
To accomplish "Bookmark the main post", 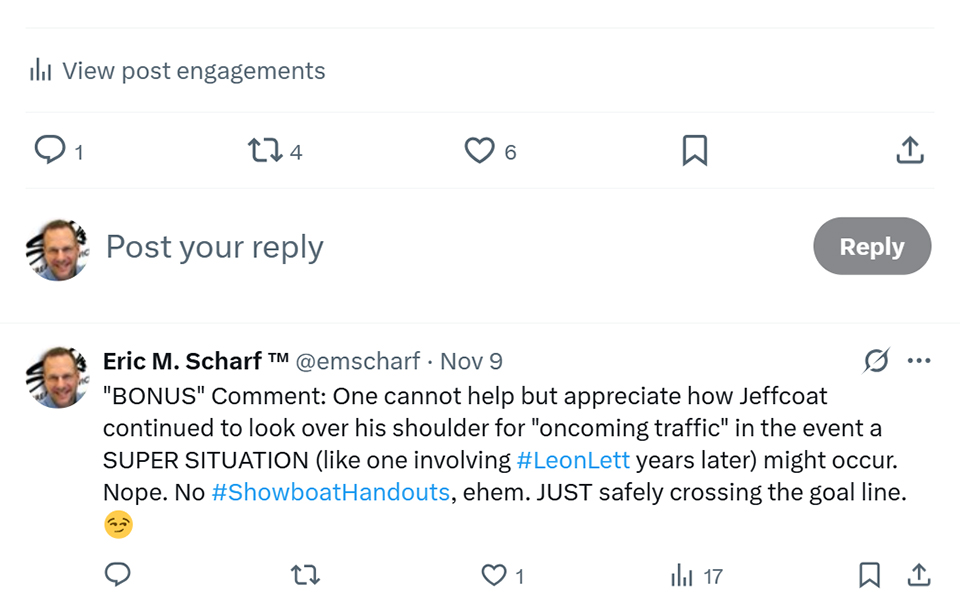I will (x=695, y=151).
